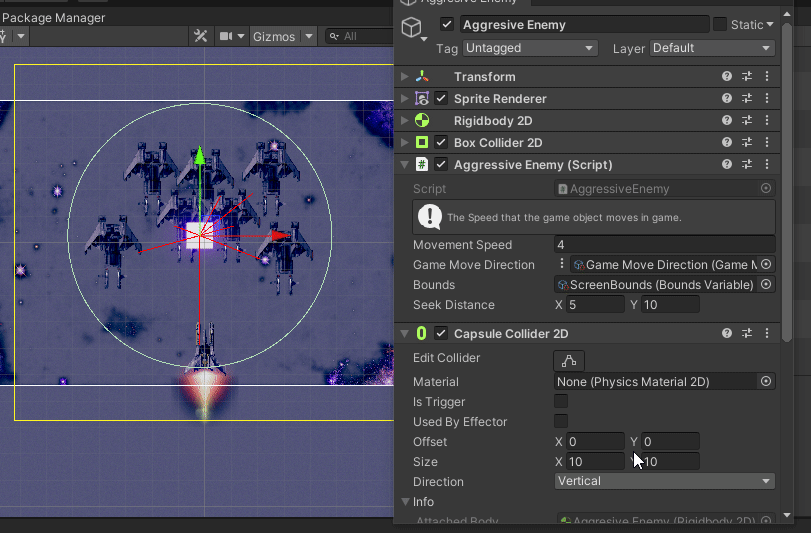Open the Gizmos dropdown arrow
The height and width of the screenshot is (533, 811).
(x=309, y=37)
